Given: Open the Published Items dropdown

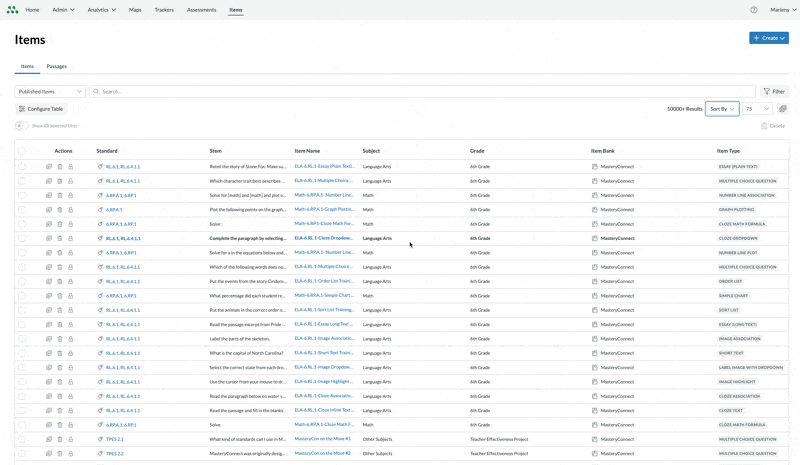Looking at the screenshot, I should tap(50, 91).
